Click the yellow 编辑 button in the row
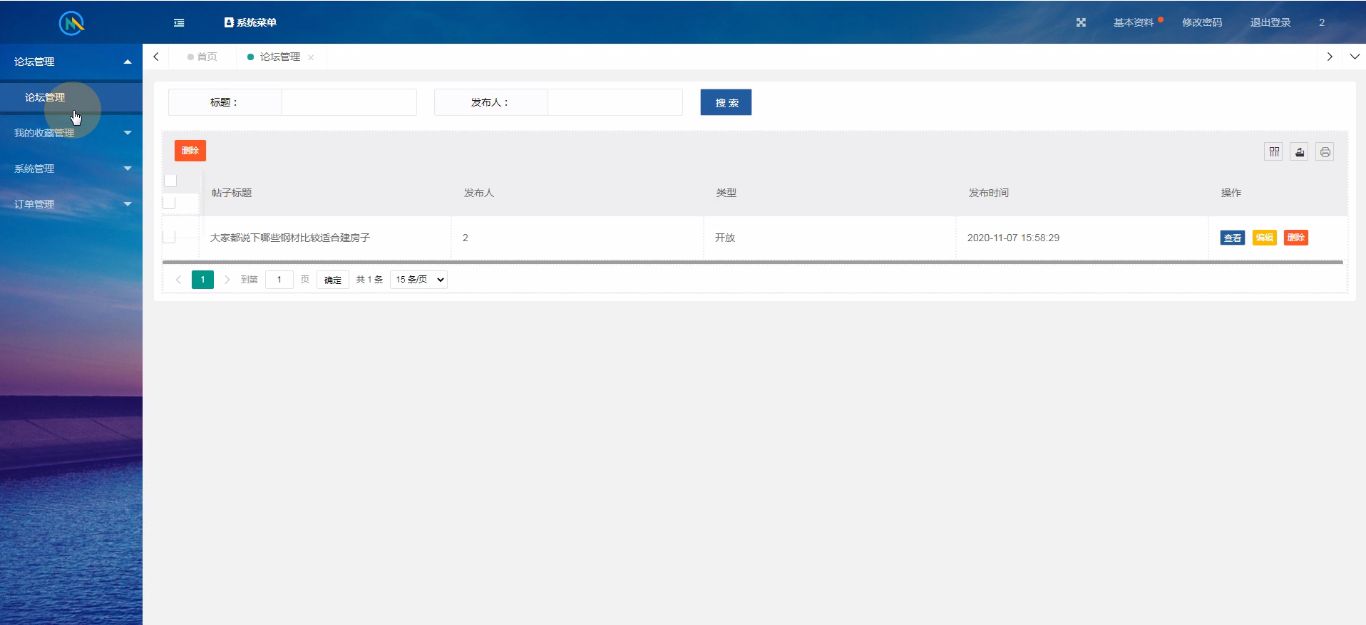1366x625 pixels. tap(1264, 238)
